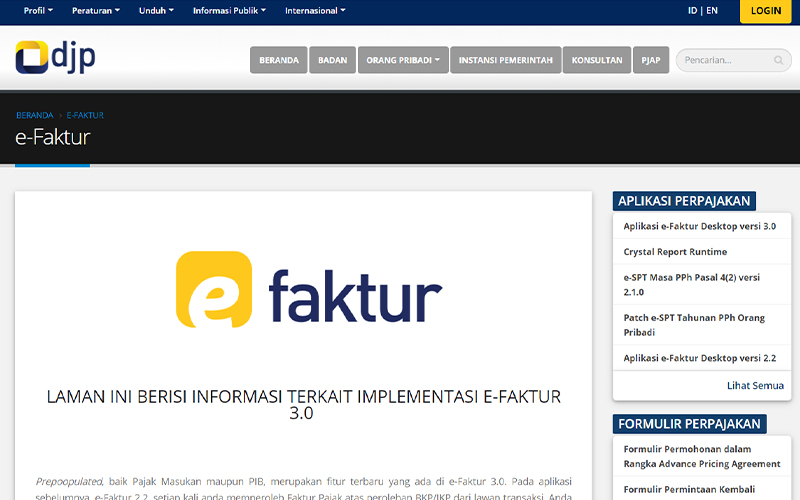
Task: Click the e-Faktur page title
Action: pos(53,137)
